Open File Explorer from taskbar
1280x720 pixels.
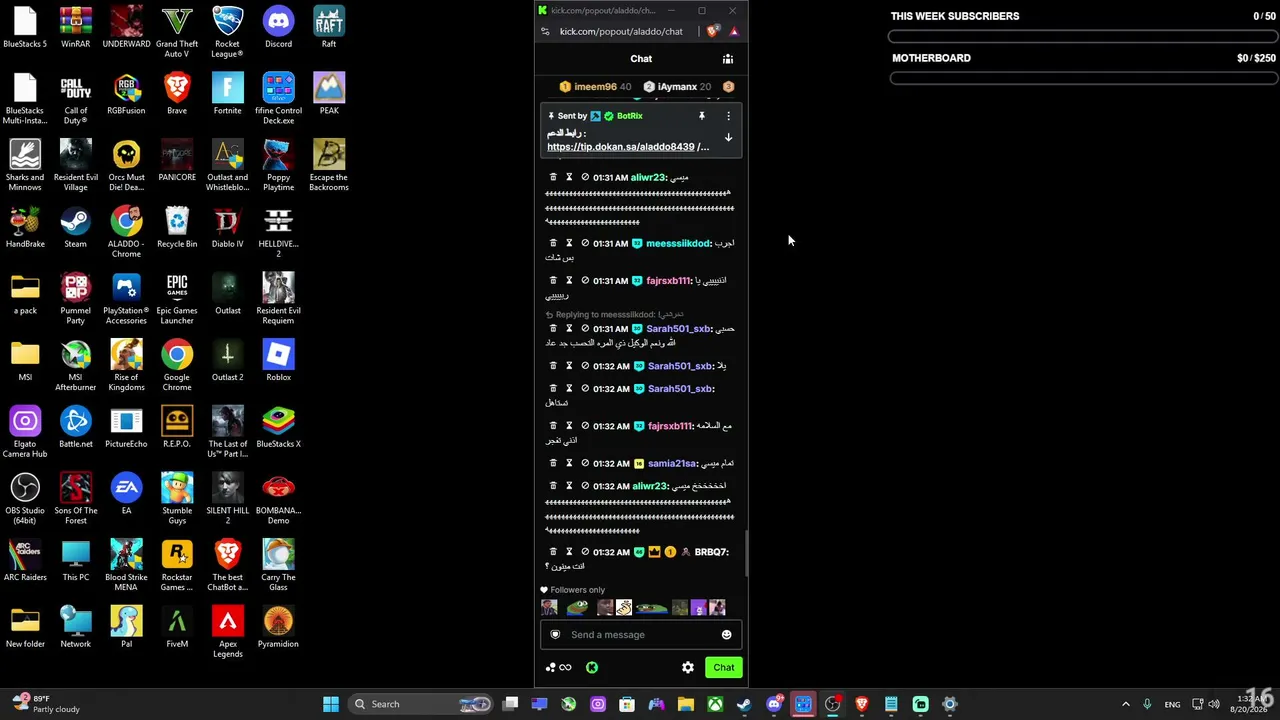pos(686,704)
